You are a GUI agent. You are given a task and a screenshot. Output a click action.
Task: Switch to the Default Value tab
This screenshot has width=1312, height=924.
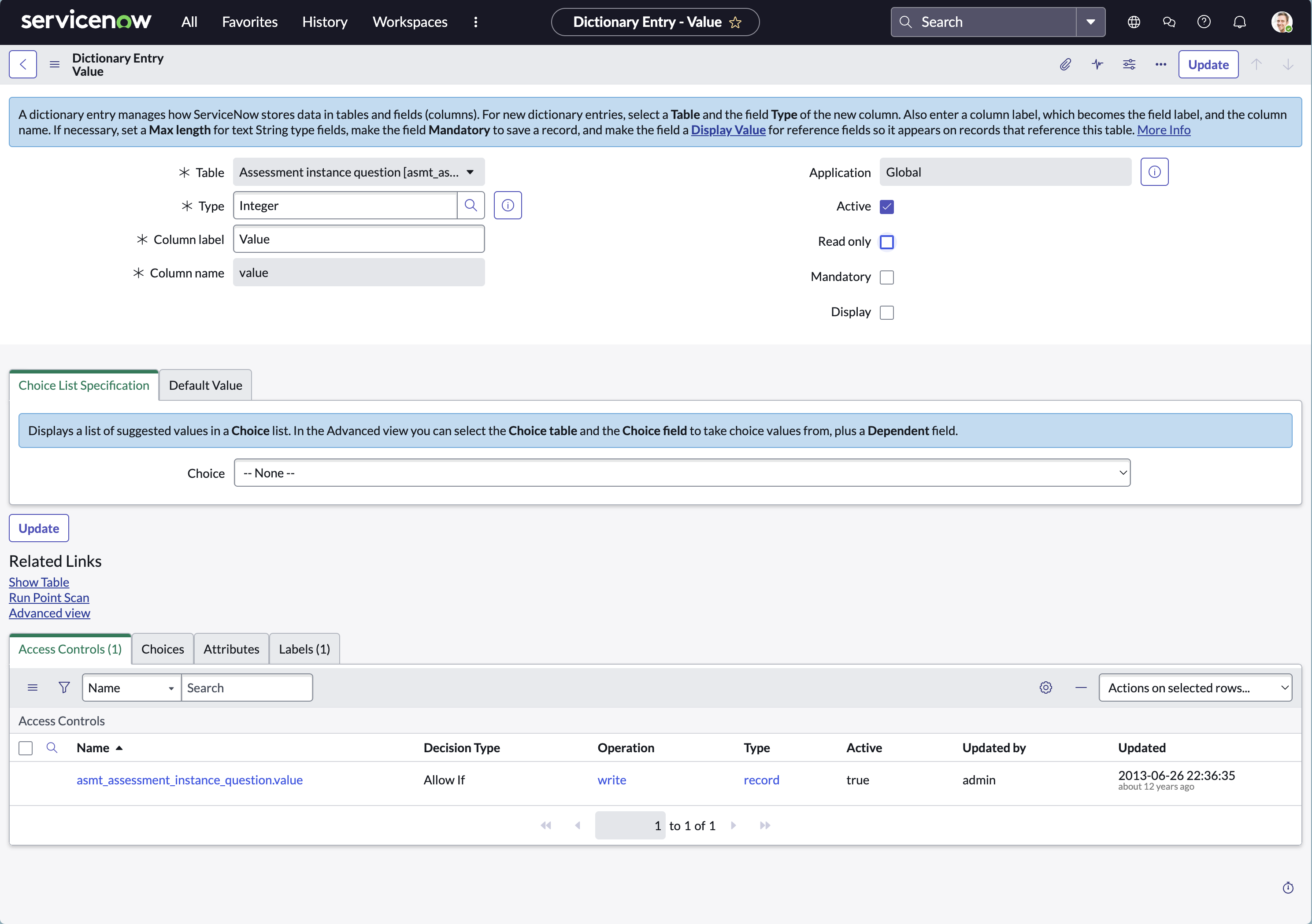pos(205,385)
